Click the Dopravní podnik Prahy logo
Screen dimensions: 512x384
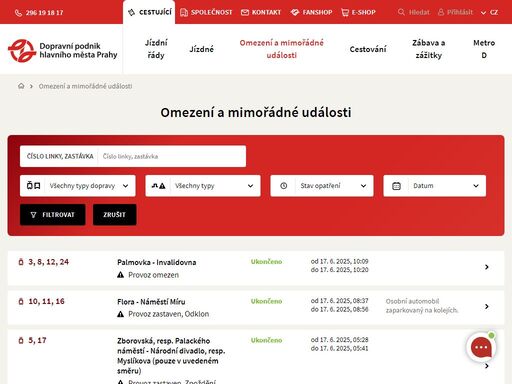63,51
